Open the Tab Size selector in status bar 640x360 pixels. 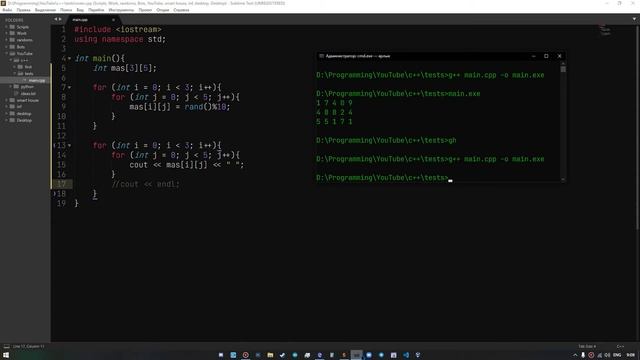coord(587,347)
